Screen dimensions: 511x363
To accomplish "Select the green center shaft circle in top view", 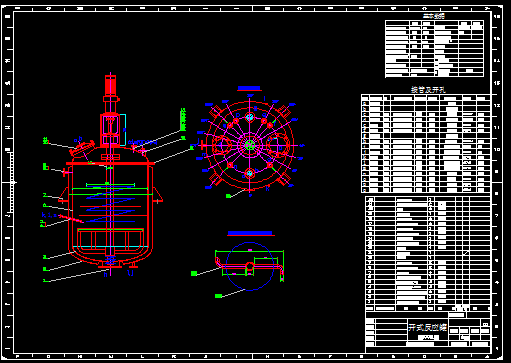I will pos(250,145).
